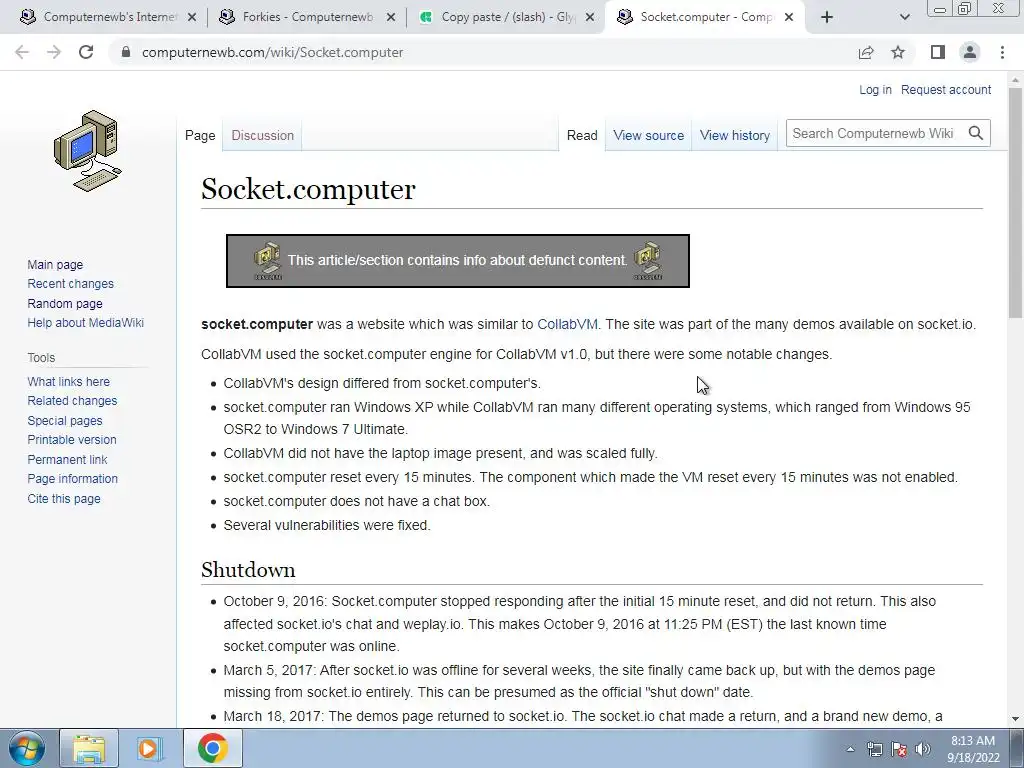The width and height of the screenshot is (1024, 768).
Task: Follow the CollabVM link in the article
Action: [567, 324]
